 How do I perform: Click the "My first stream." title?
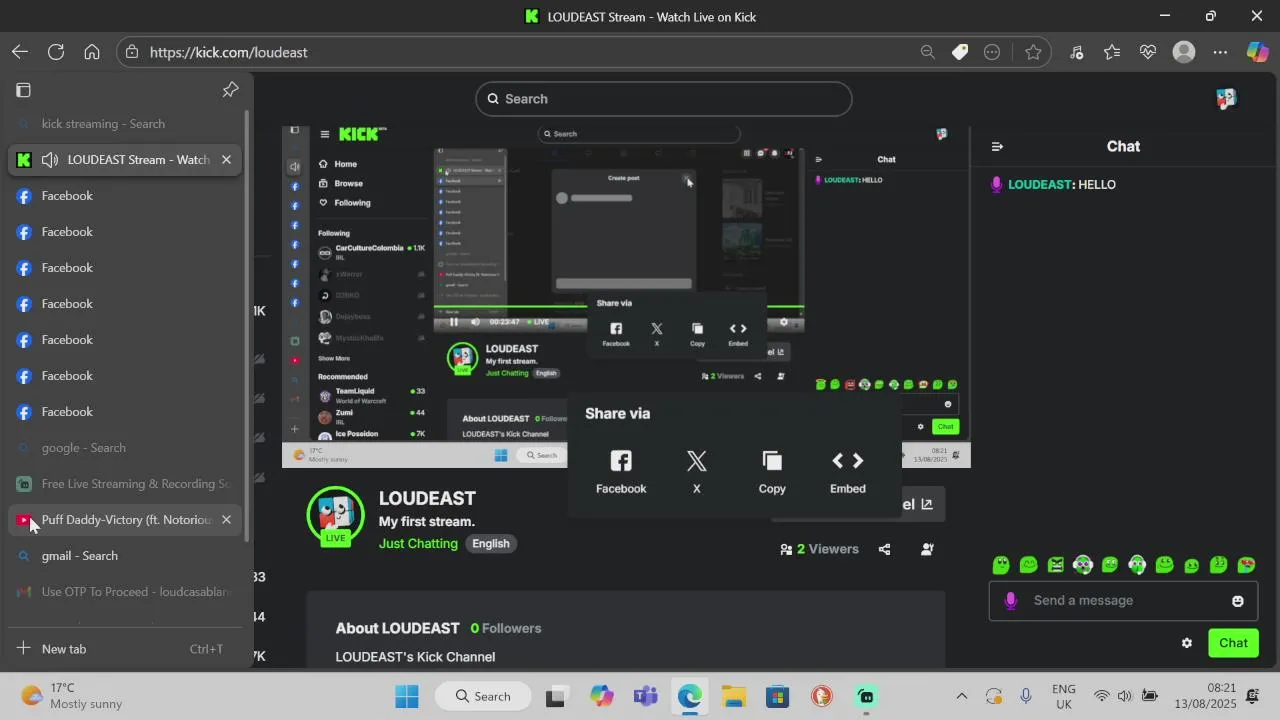coord(427,522)
